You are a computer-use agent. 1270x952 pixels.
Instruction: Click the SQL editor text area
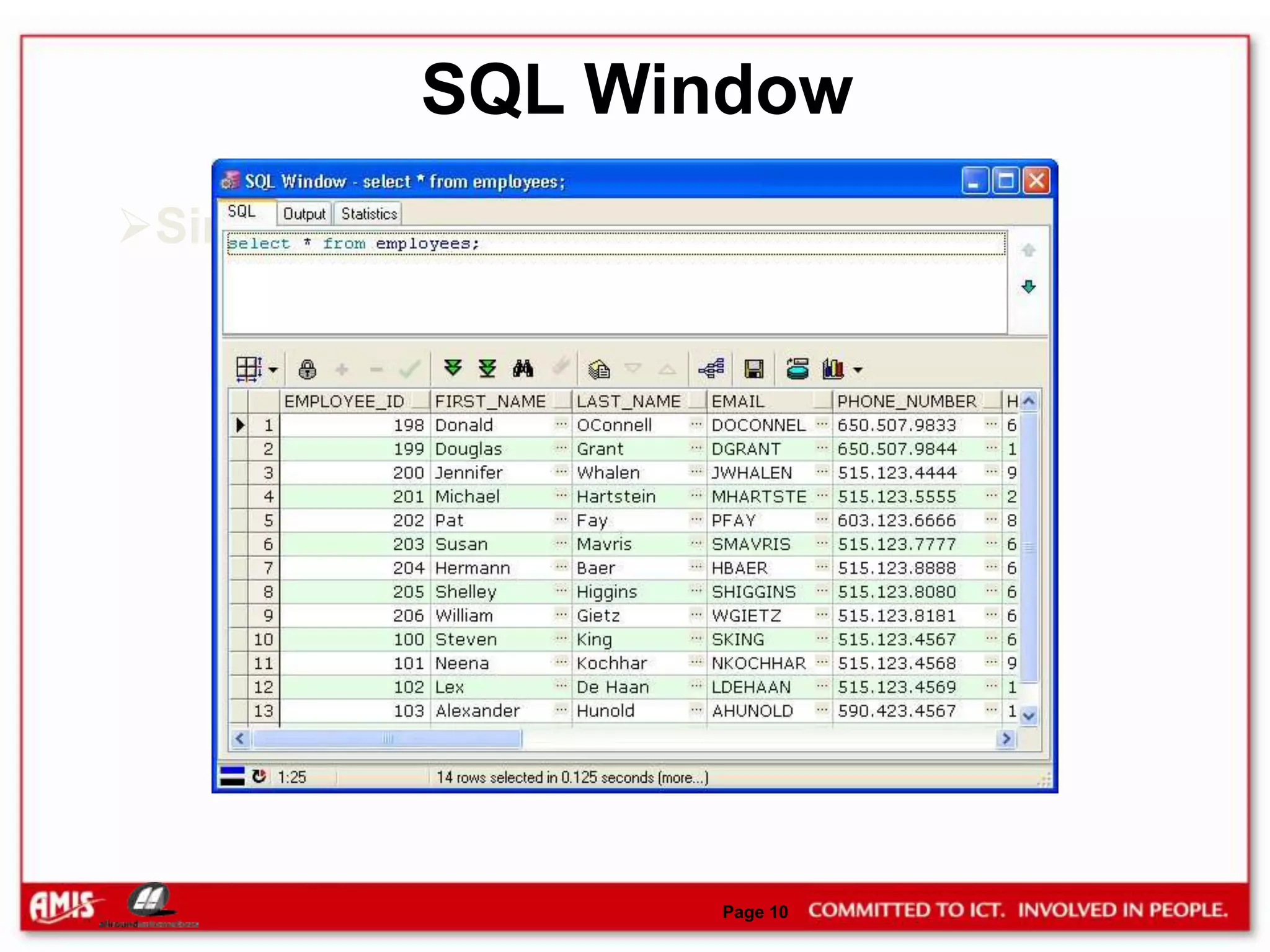615,283
